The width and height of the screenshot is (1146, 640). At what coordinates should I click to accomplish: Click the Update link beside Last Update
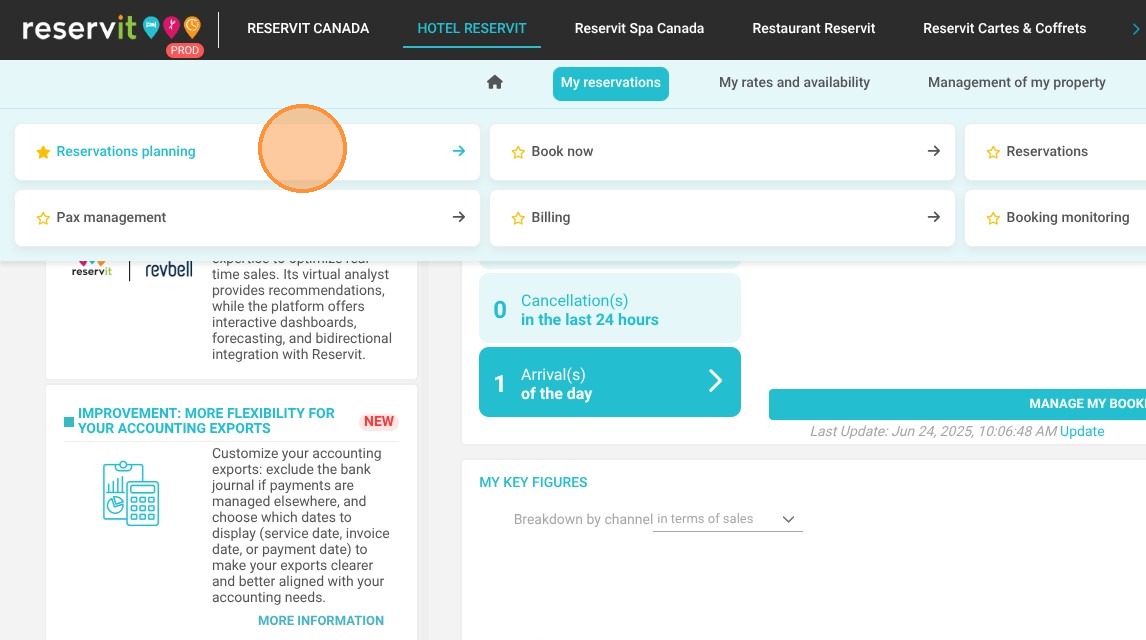(1082, 431)
